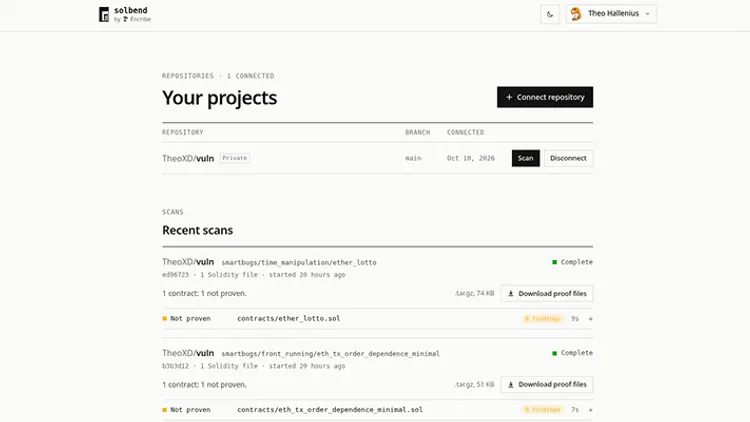Open the ether_lotto scan's TheoXD/vuln title

click(188, 262)
